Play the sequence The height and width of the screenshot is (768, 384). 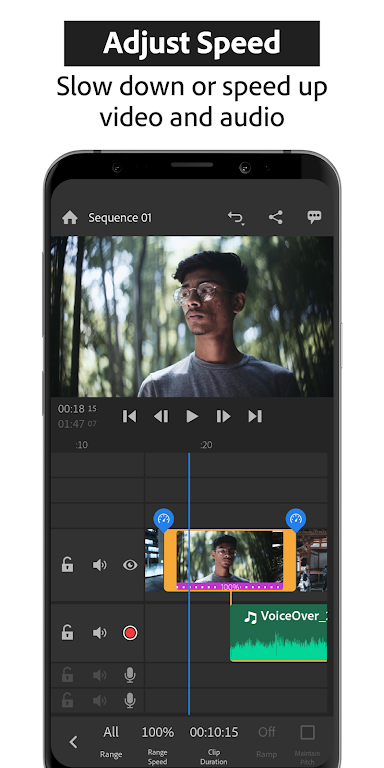pos(192,416)
